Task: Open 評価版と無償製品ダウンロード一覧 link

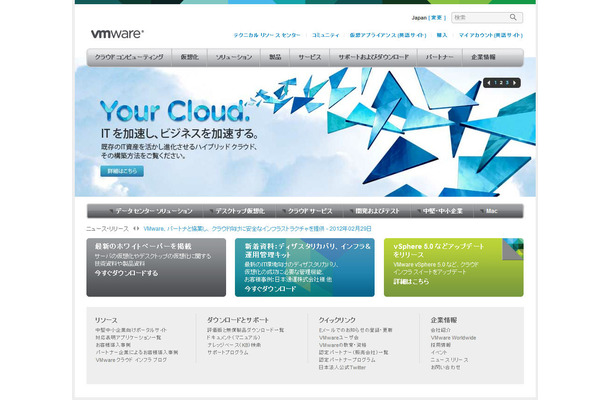Action: [x=245, y=330]
